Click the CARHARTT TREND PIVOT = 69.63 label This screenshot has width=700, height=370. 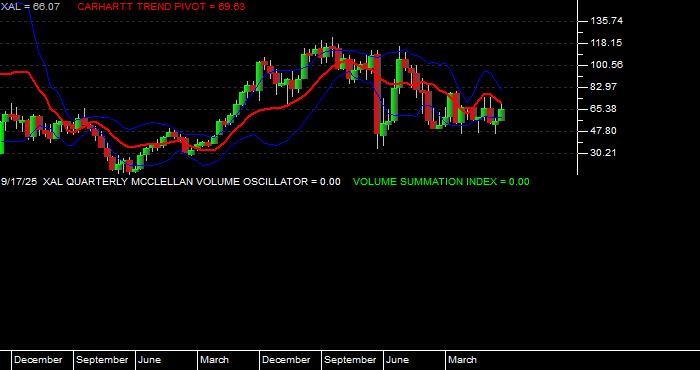(x=161, y=7)
